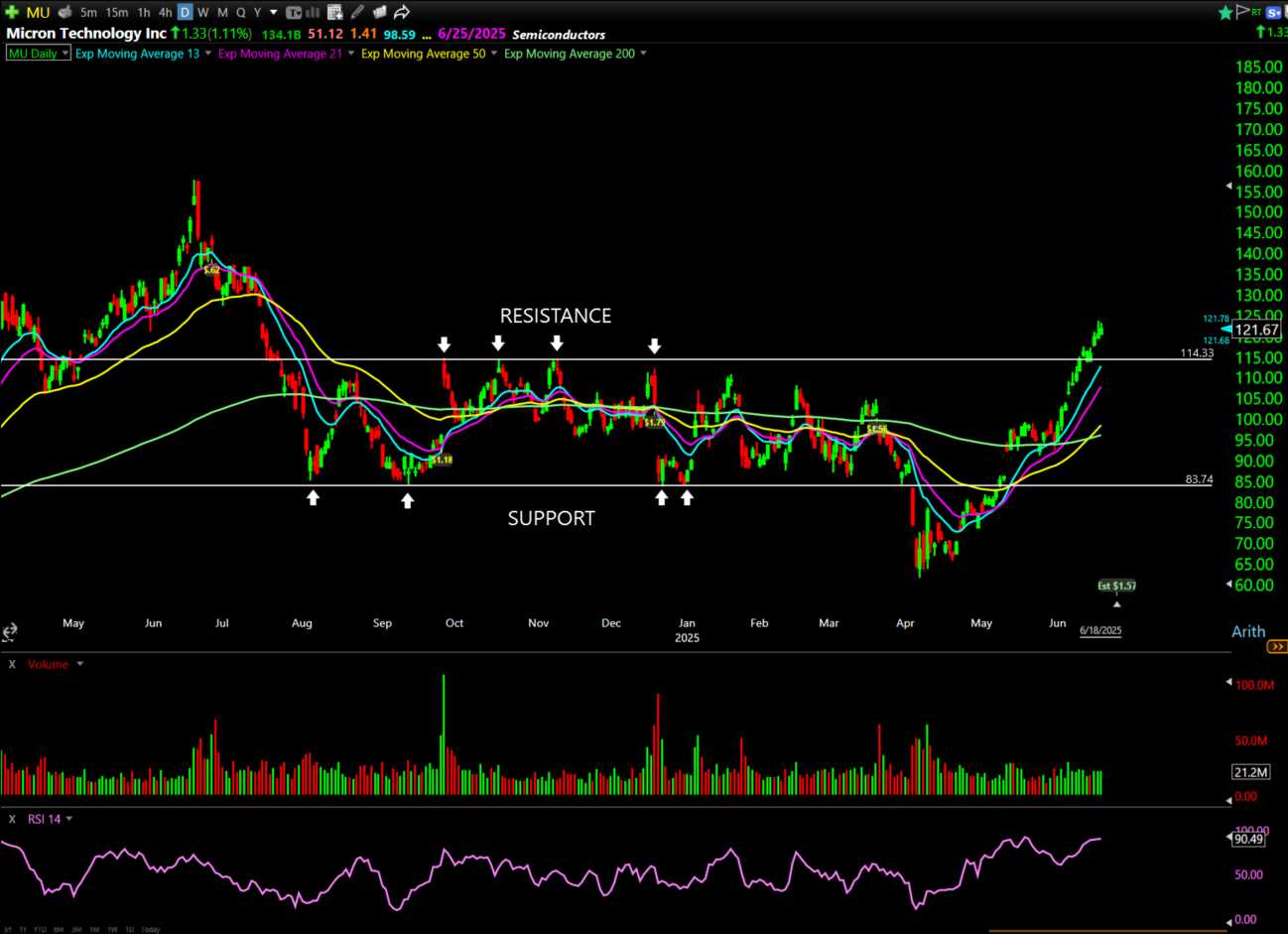
Task: Click the bar chart indicators icon
Action: point(313,12)
